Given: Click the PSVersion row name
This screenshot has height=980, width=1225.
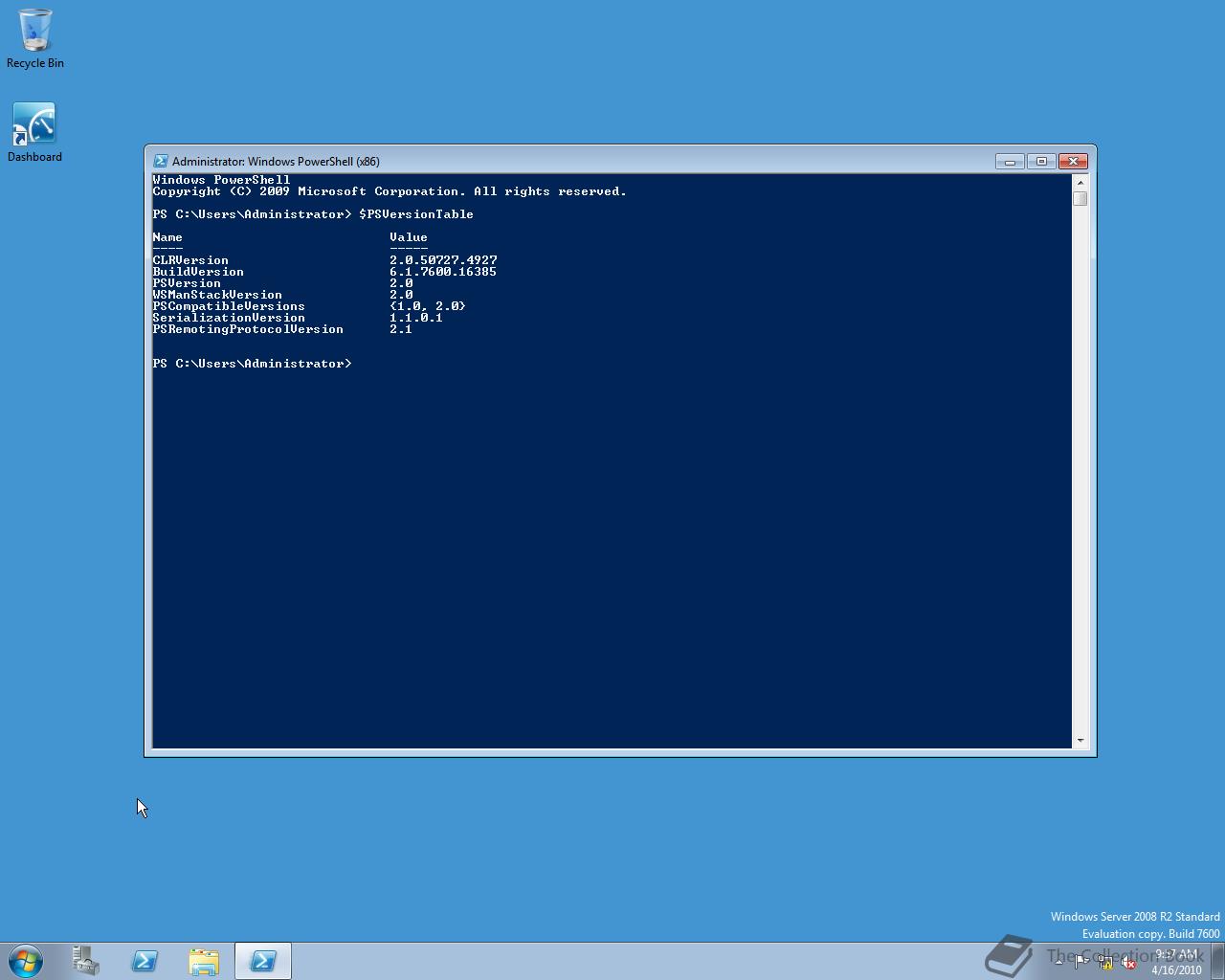Looking at the screenshot, I should pyautogui.click(x=187, y=283).
